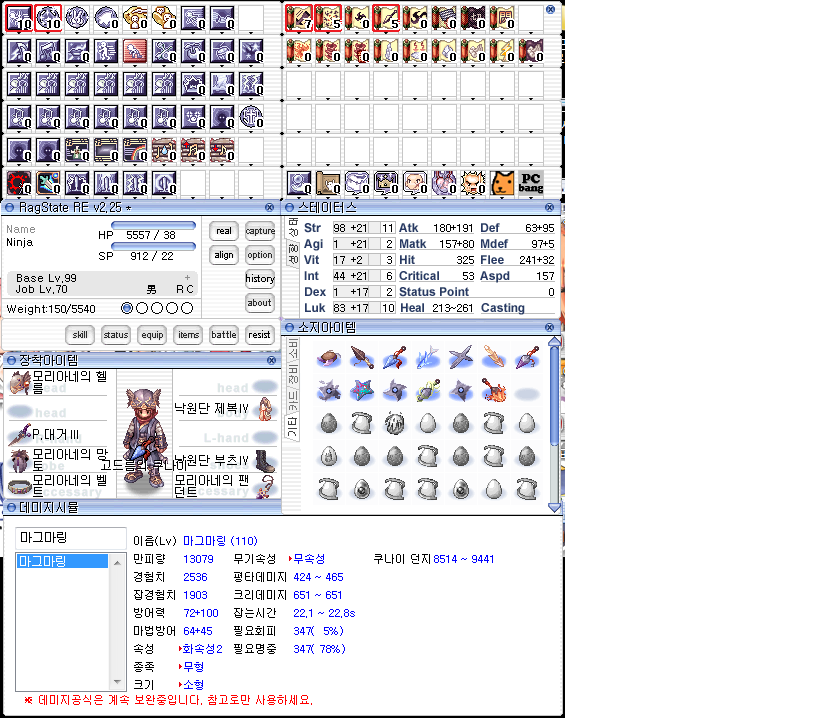Select the first radio button beside Weight

point(126,309)
